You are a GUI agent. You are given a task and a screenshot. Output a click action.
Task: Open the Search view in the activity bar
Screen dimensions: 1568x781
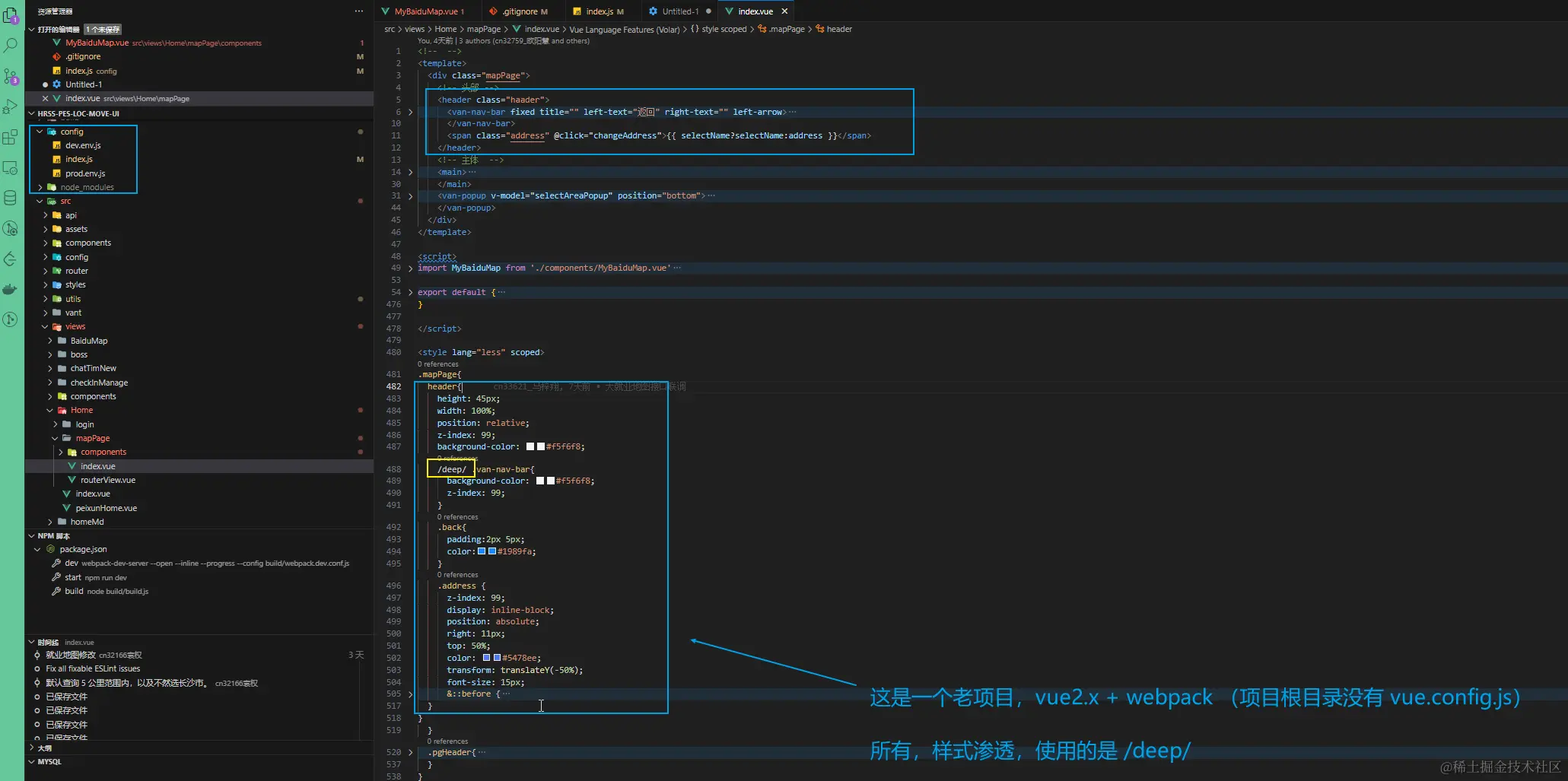click(11, 46)
